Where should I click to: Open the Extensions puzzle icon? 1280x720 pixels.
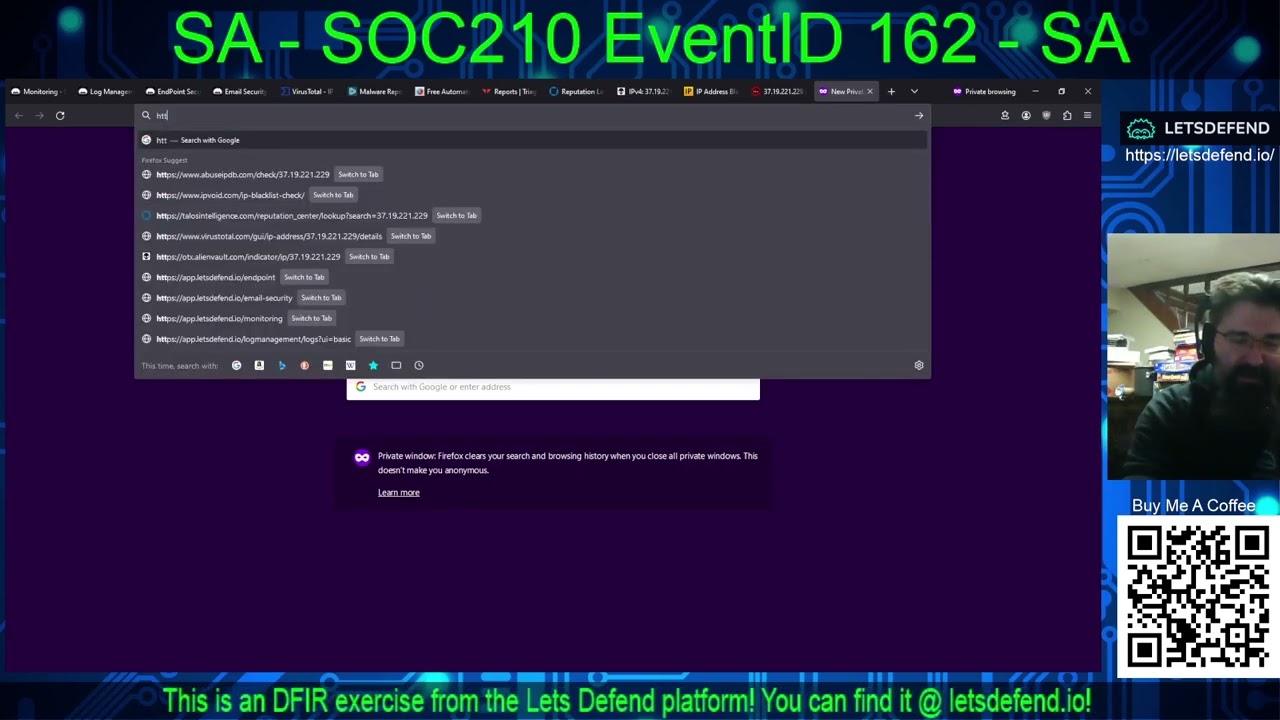coord(1067,115)
